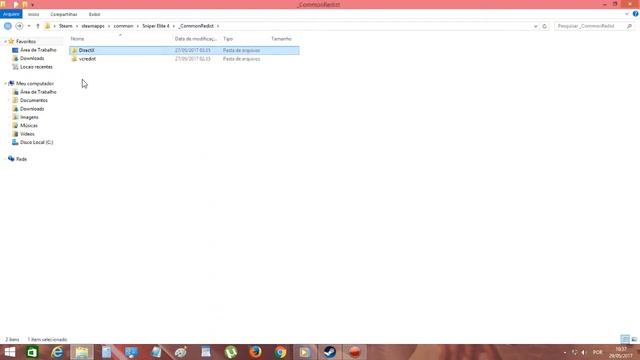Image resolution: width=640 pixels, height=360 pixels.
Task: Open recent locations dropdown arrow
Action: coord(29,26)
